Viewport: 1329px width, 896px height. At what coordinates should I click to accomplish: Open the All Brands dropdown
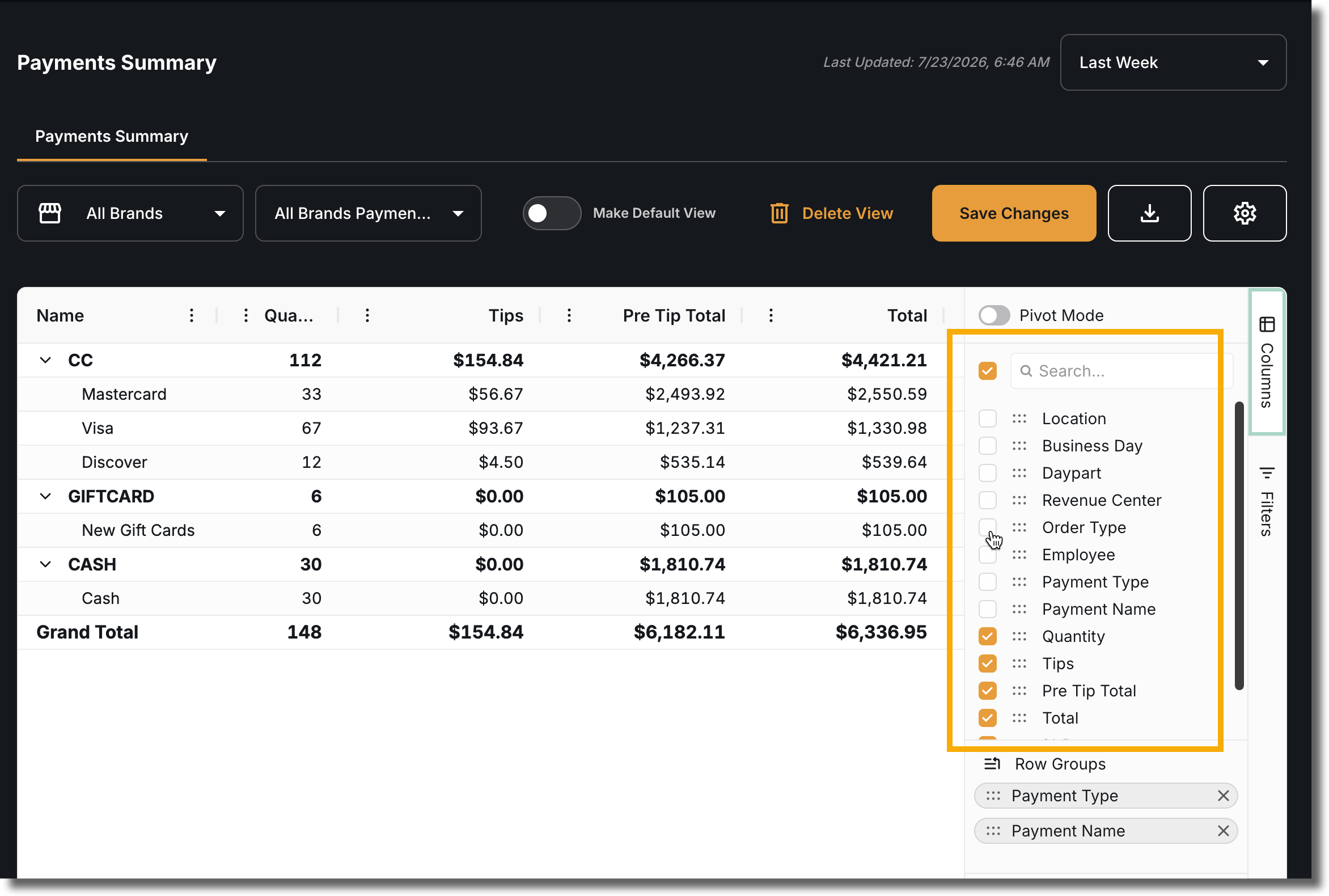[x=130, y=213]
